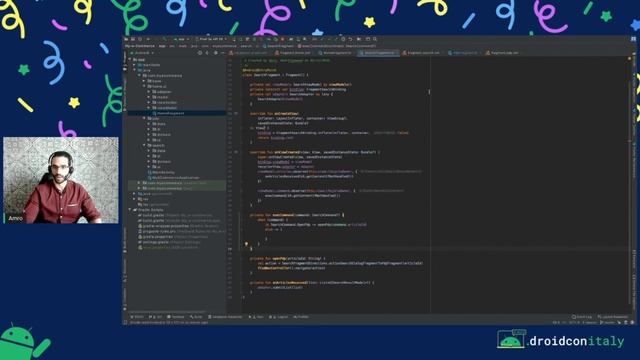Click the override gutter icon beside onCreateView
This screenshot has width=640, height=360.
pyautogui.click(x=236, y=113)
